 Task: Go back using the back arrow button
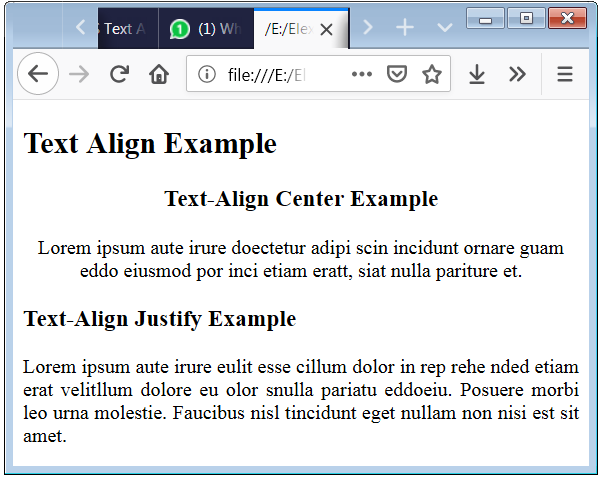(x=38, y=74)
